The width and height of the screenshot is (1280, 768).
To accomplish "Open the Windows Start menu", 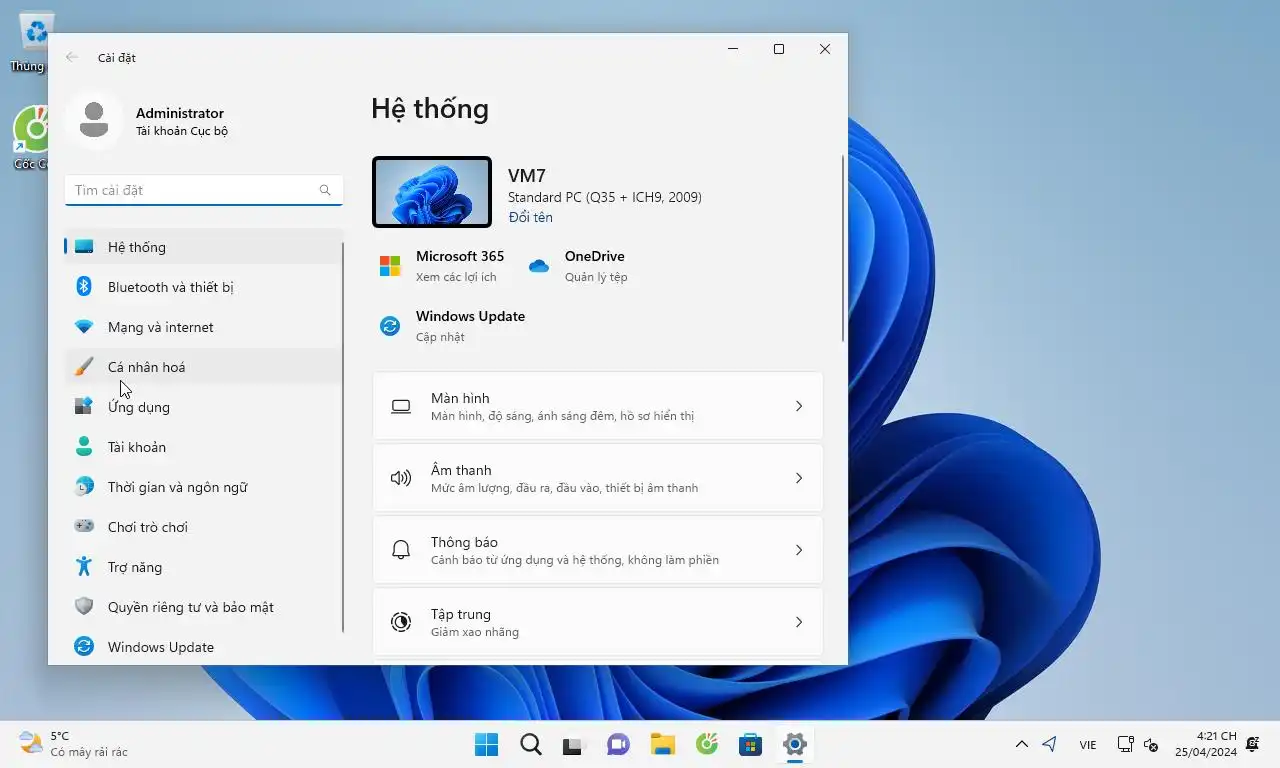I will pos(487,744).
